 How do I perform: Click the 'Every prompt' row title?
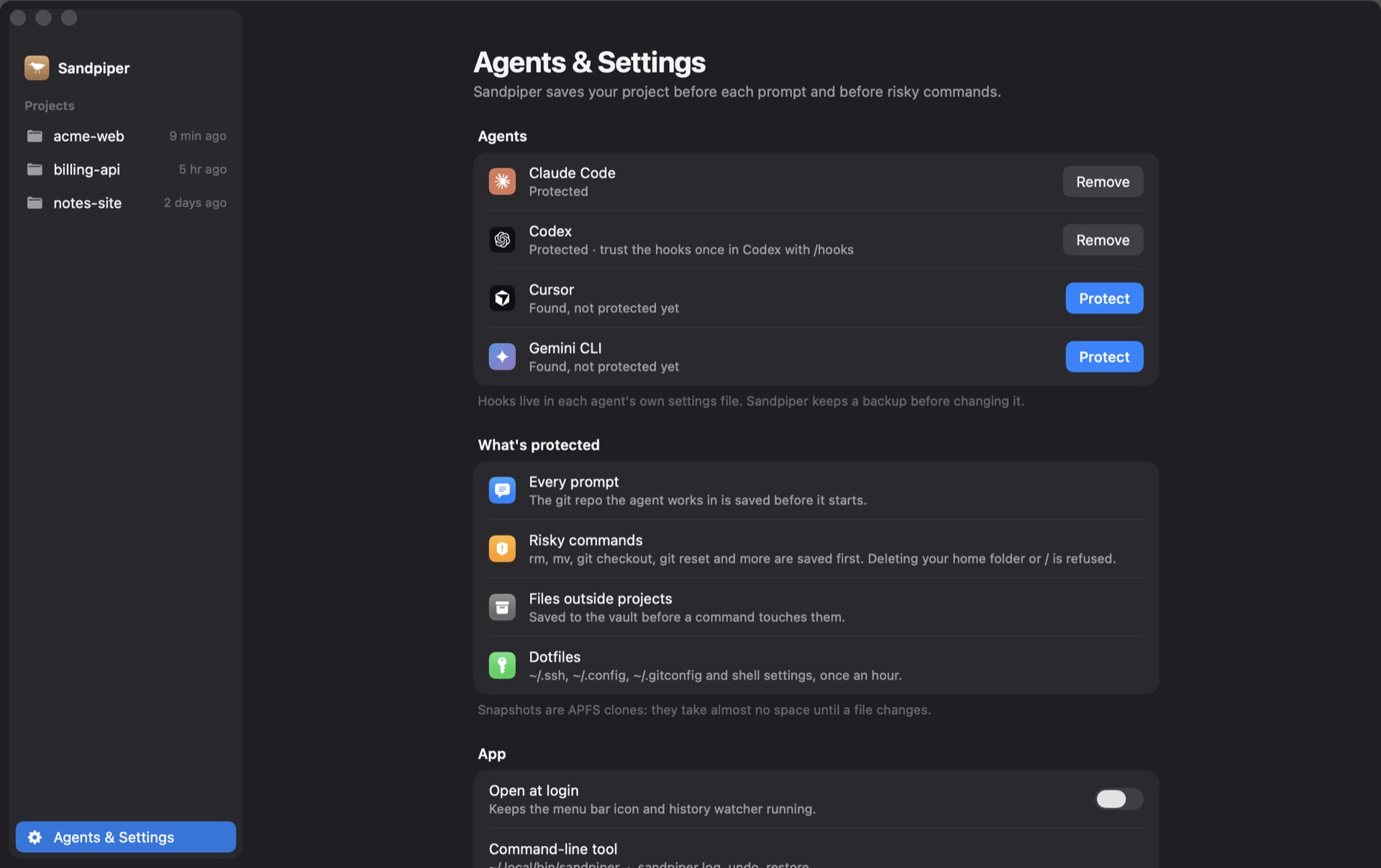(574, 482)
